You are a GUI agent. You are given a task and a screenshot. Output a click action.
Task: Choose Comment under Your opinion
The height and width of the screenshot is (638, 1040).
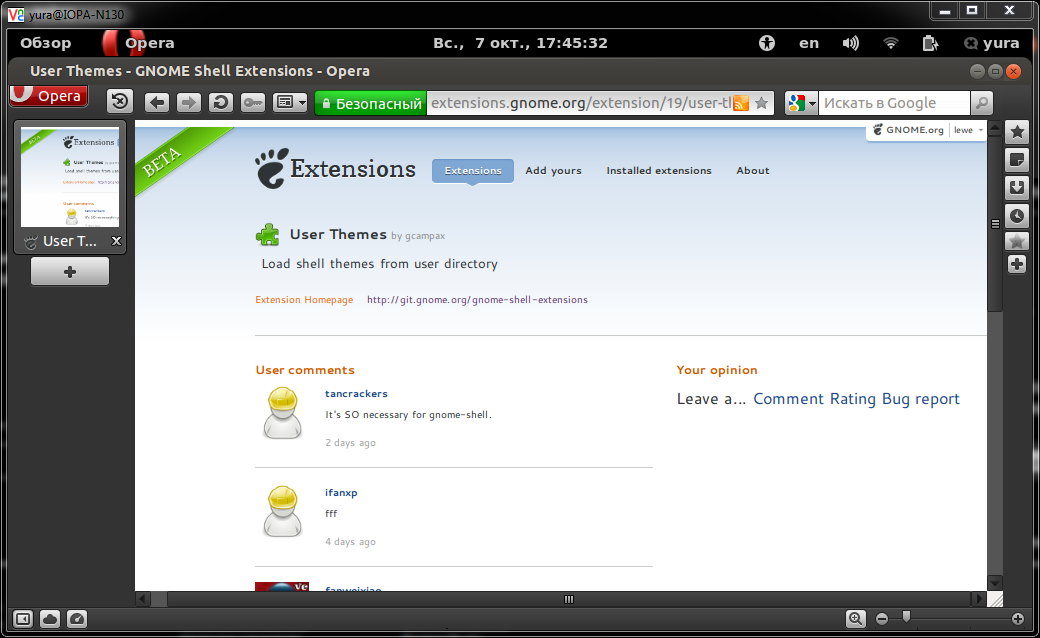coord(788,399)
